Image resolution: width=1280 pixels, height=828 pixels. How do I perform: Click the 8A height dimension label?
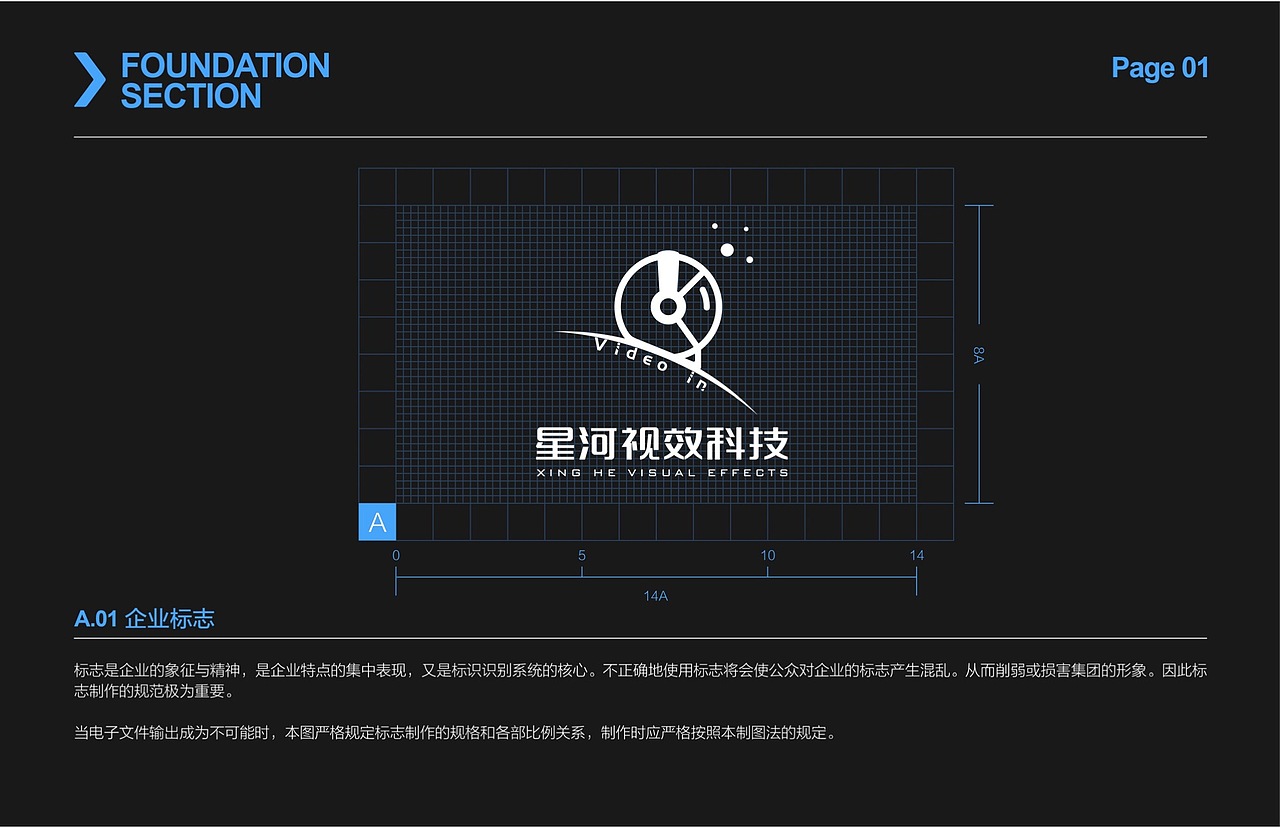(979, 354)
